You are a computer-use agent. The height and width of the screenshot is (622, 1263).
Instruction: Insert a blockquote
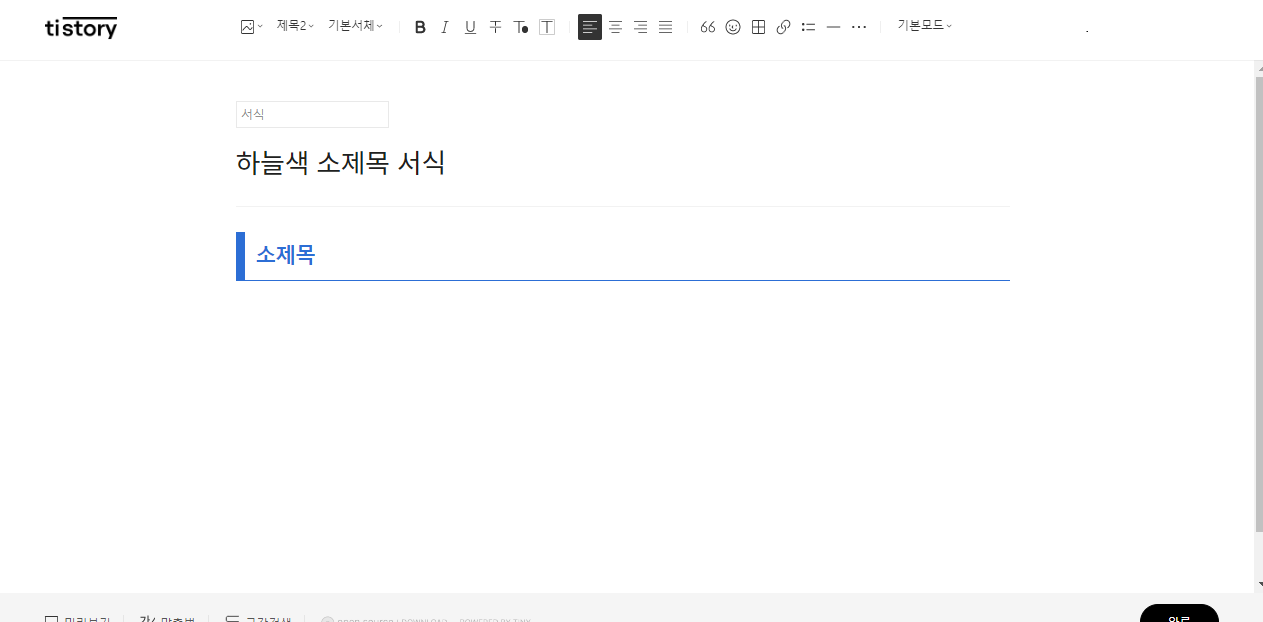708,27
